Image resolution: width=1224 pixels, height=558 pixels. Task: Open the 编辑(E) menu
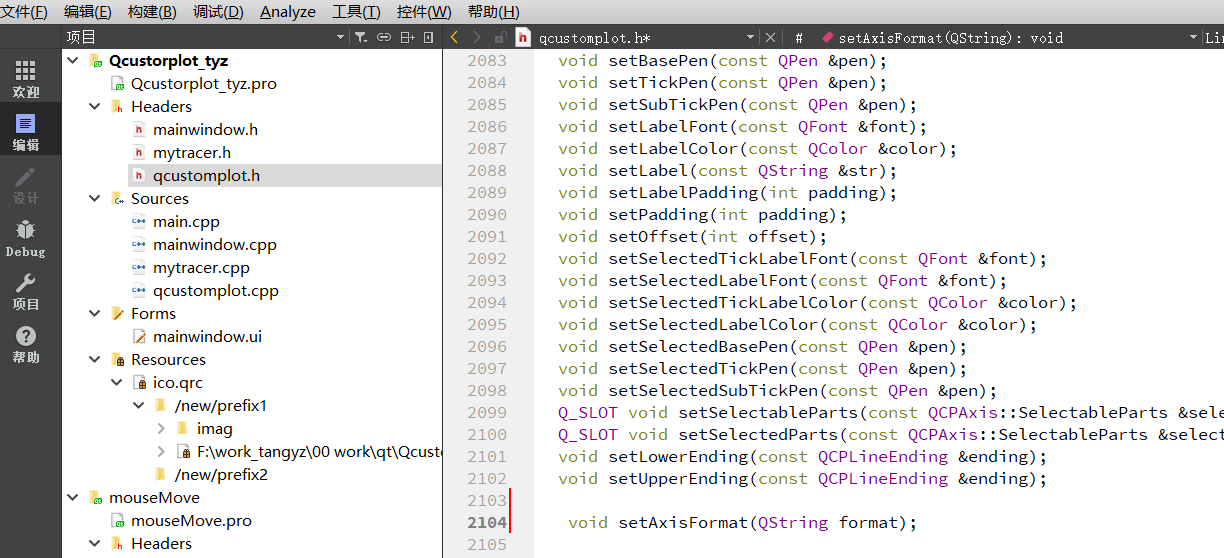click(x=88, y=12)
